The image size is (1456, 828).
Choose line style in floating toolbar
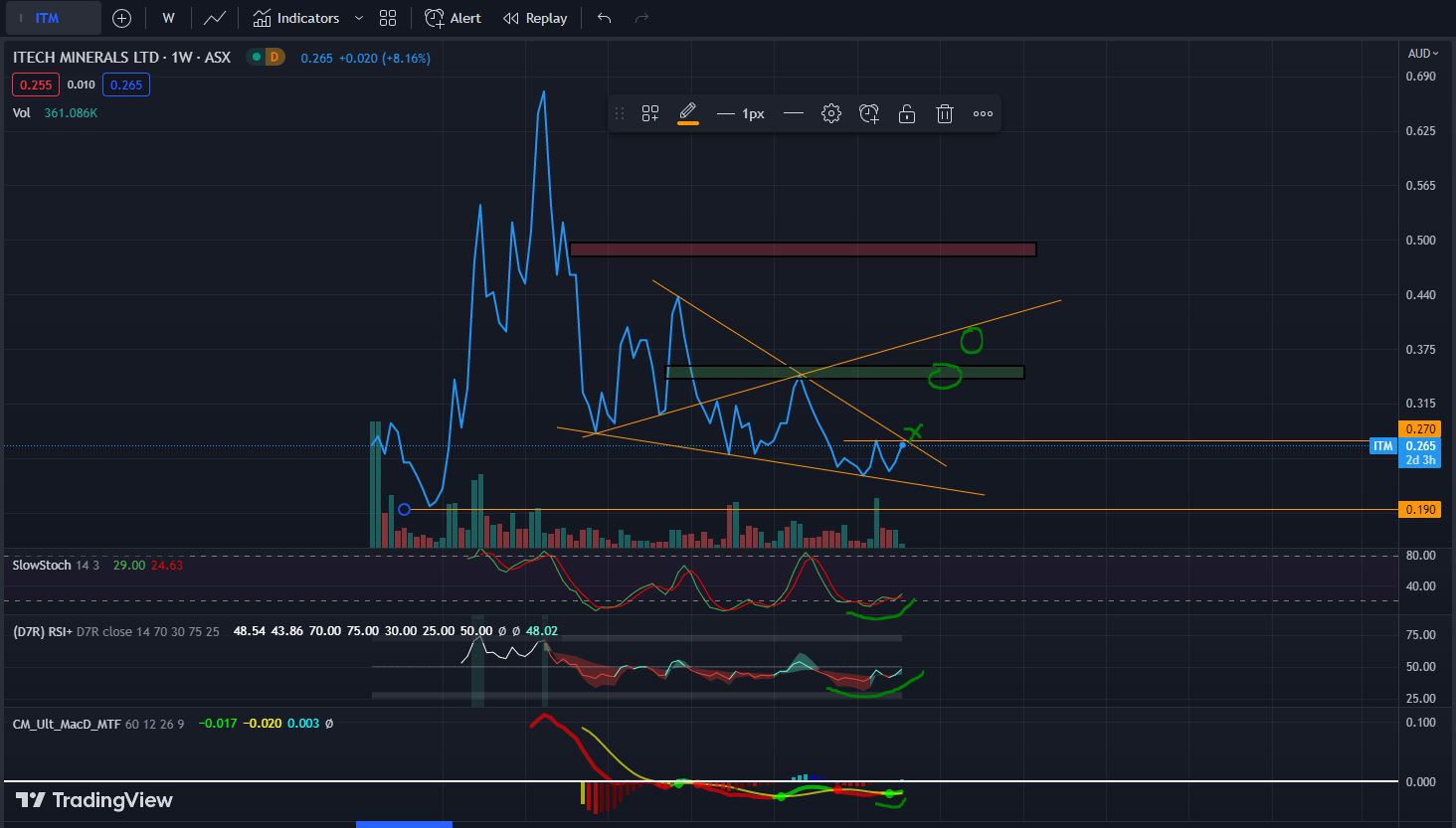coord(794,113)
